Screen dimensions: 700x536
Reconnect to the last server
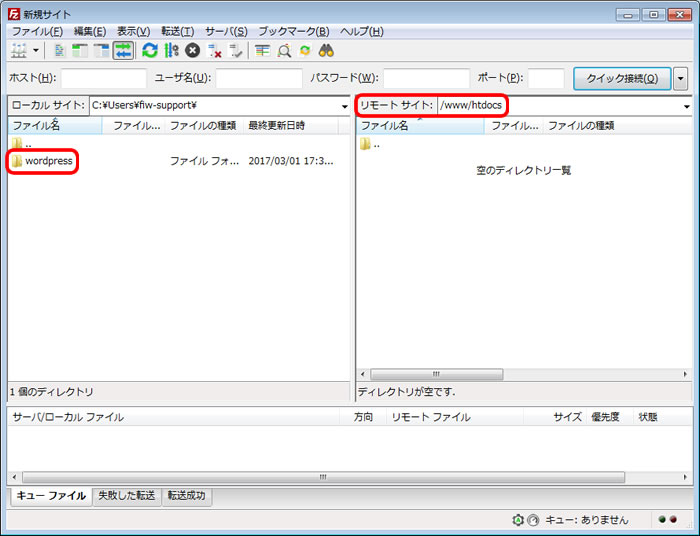[235, 50]
